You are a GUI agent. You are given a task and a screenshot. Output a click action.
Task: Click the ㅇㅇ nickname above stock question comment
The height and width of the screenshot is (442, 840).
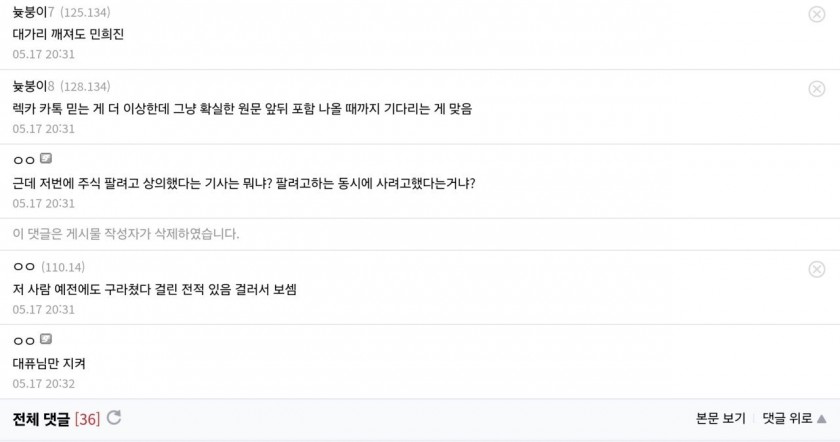[24, 160]
